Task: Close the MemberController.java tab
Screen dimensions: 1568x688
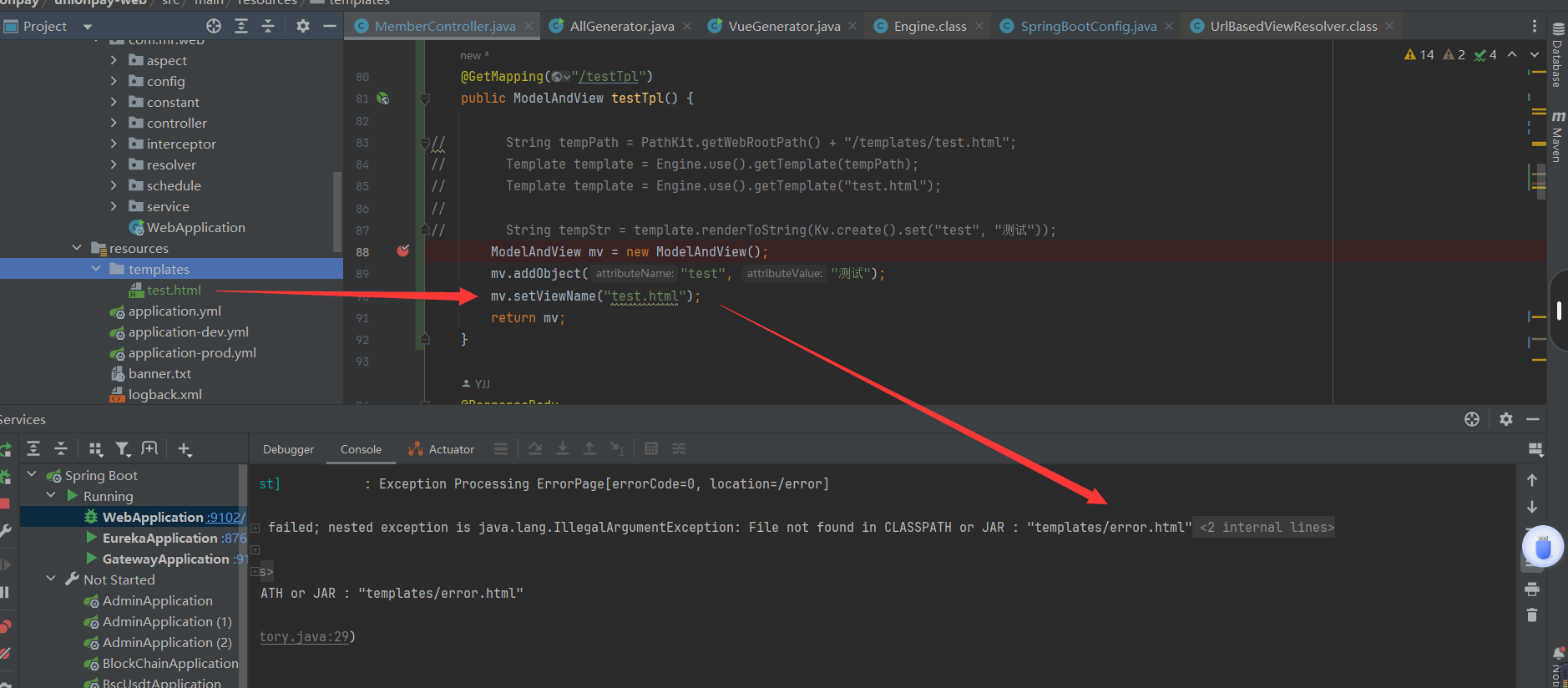Action: (529, 26)
